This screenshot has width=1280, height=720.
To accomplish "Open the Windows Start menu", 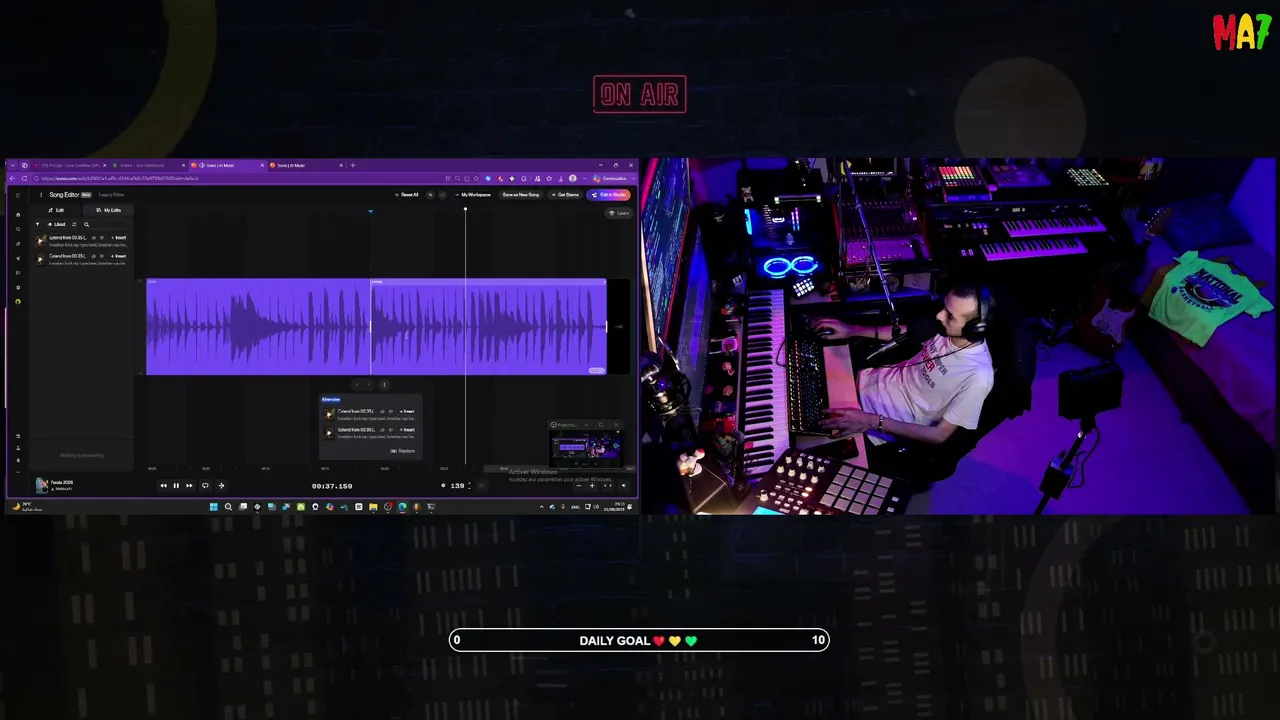I will tap(213, 507).
